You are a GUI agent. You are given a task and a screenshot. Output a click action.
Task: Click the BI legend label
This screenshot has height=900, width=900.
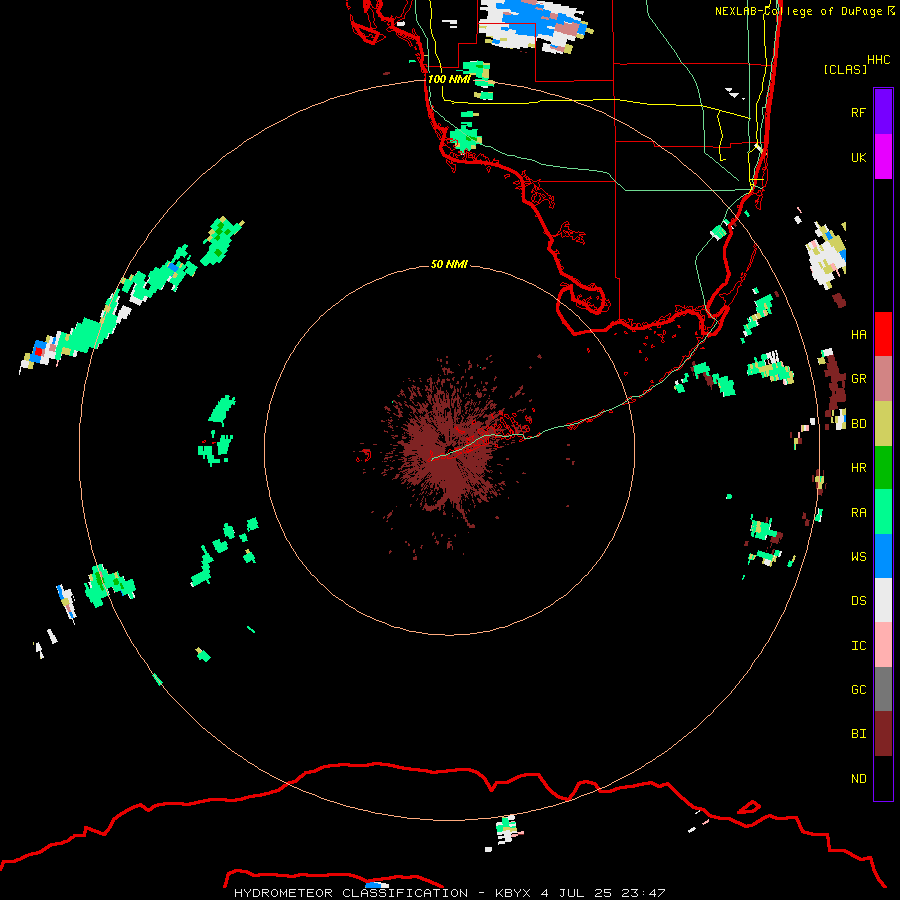coord(859,734)
